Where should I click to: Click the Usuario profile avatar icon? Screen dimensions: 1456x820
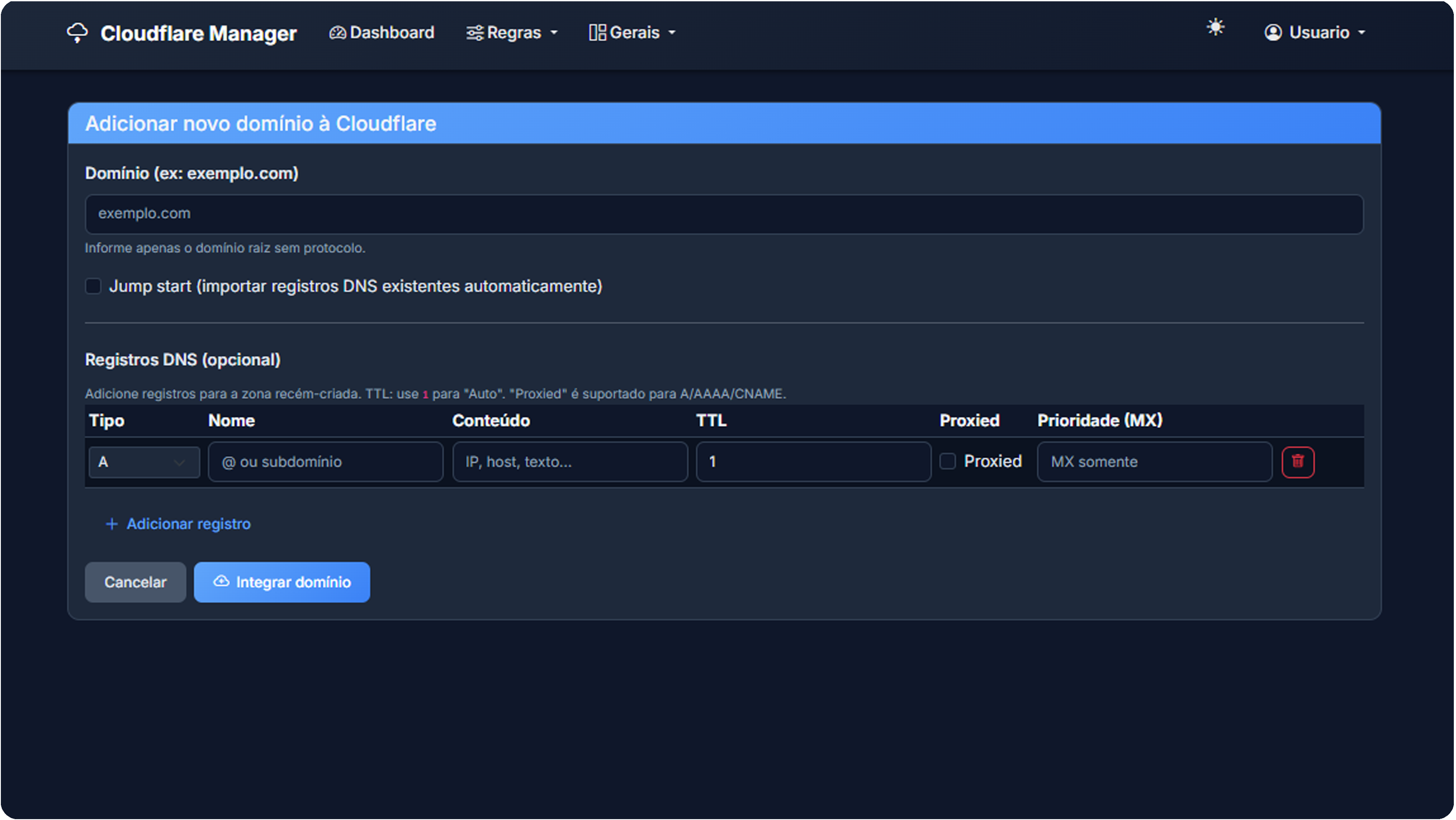[x=1273, y=33]
